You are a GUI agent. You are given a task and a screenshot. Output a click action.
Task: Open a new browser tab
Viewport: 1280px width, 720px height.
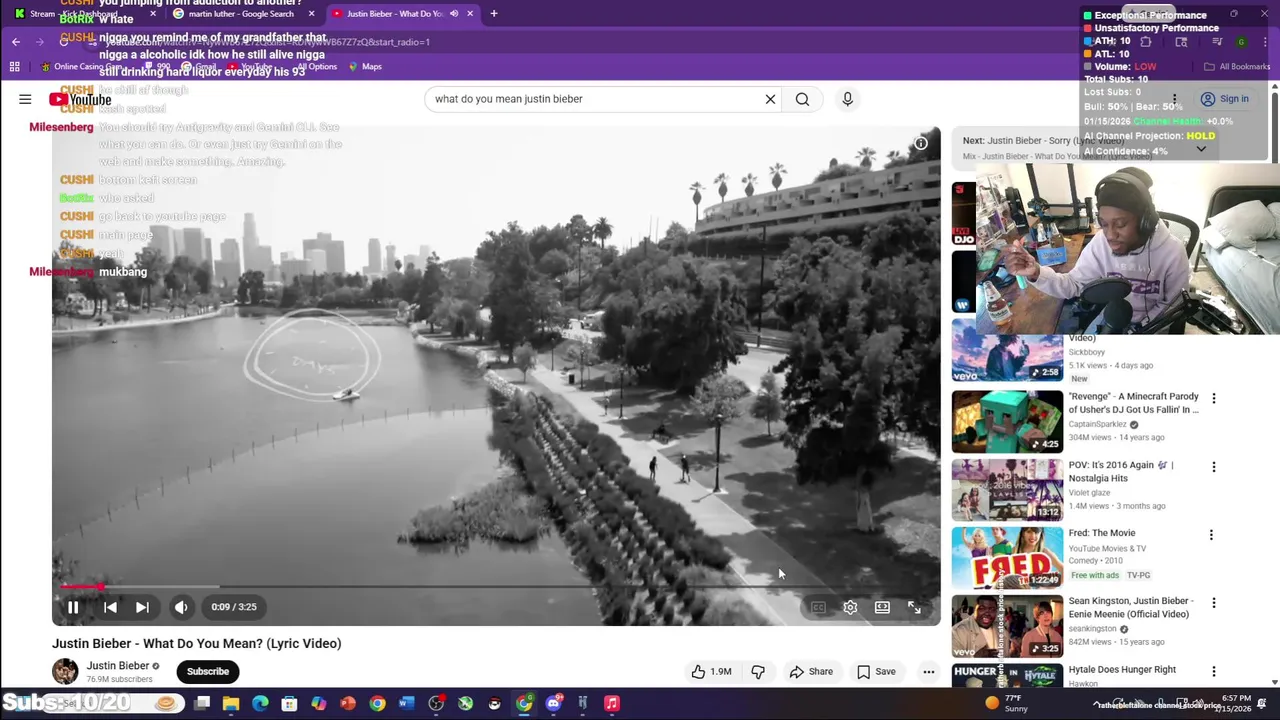click(x=494, y=14)
